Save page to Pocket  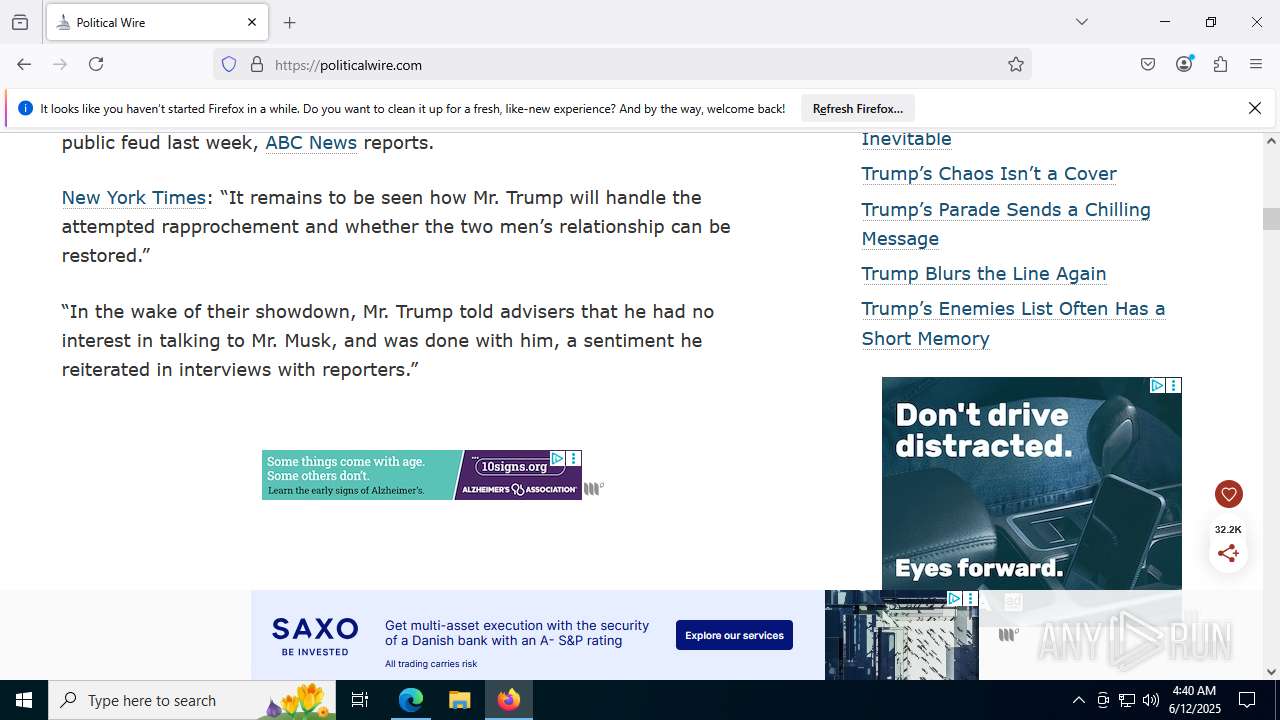click(1148, 64)
